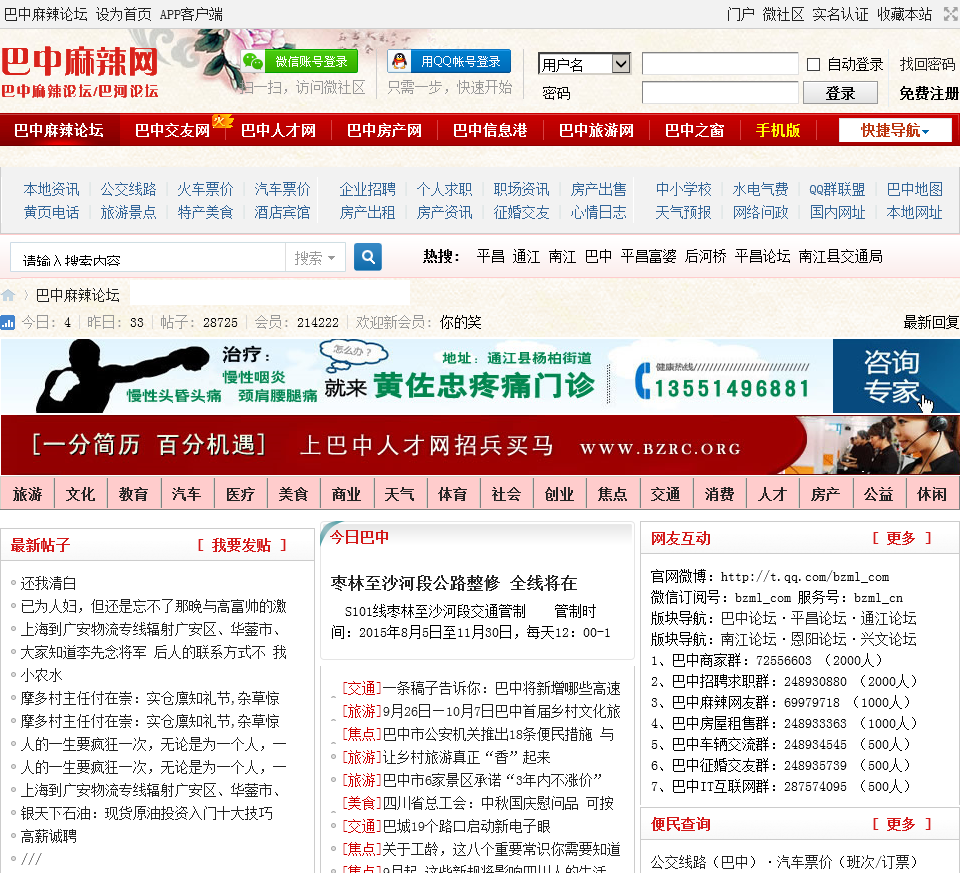Image resolution: width=960 pixels, height=873 pixels.
Task: Open the 巴中交友网 nav tab
Action: tap(172, 130)
